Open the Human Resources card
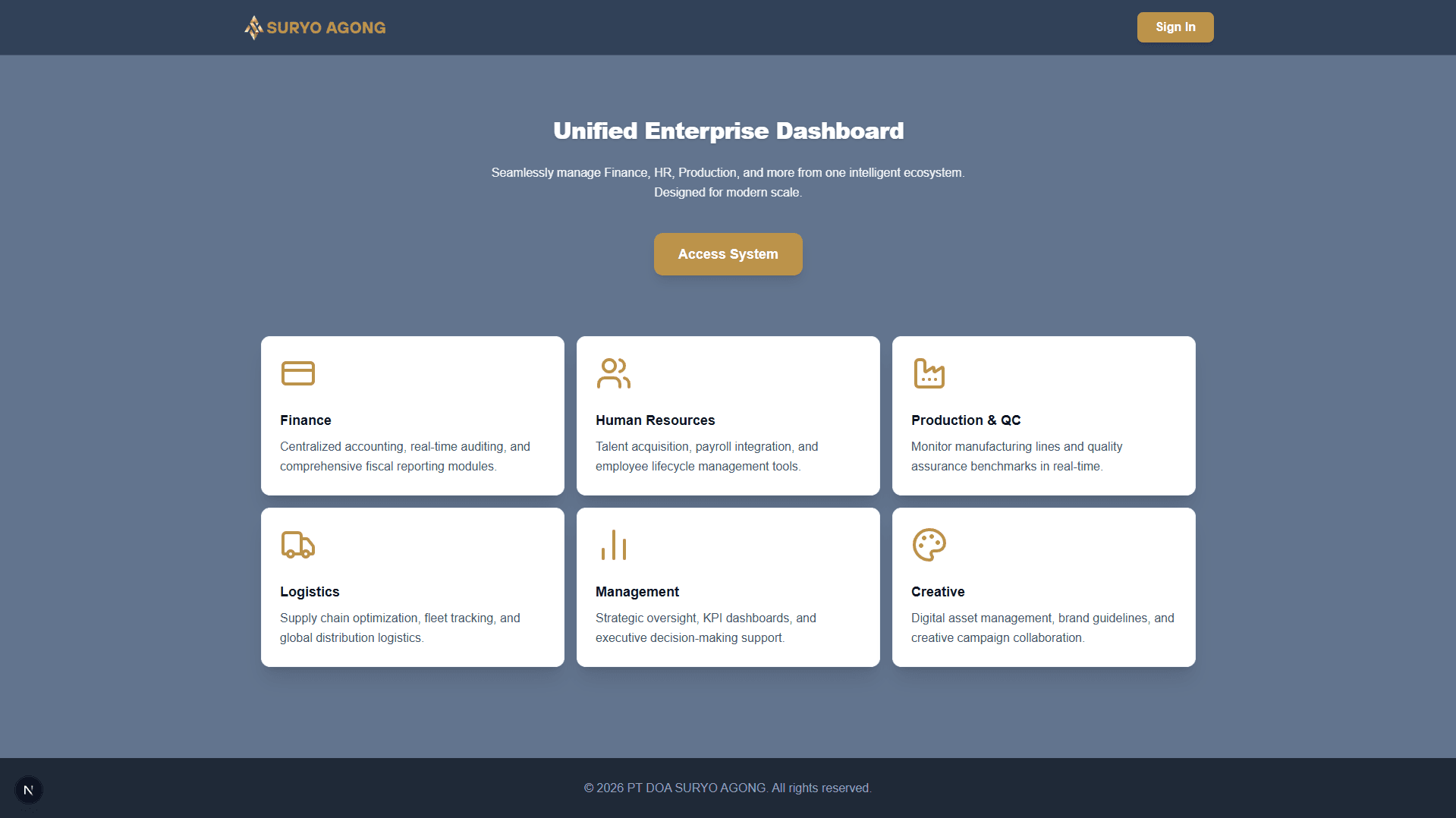This screenshot has height=818, width=1456. click(728, 416)
